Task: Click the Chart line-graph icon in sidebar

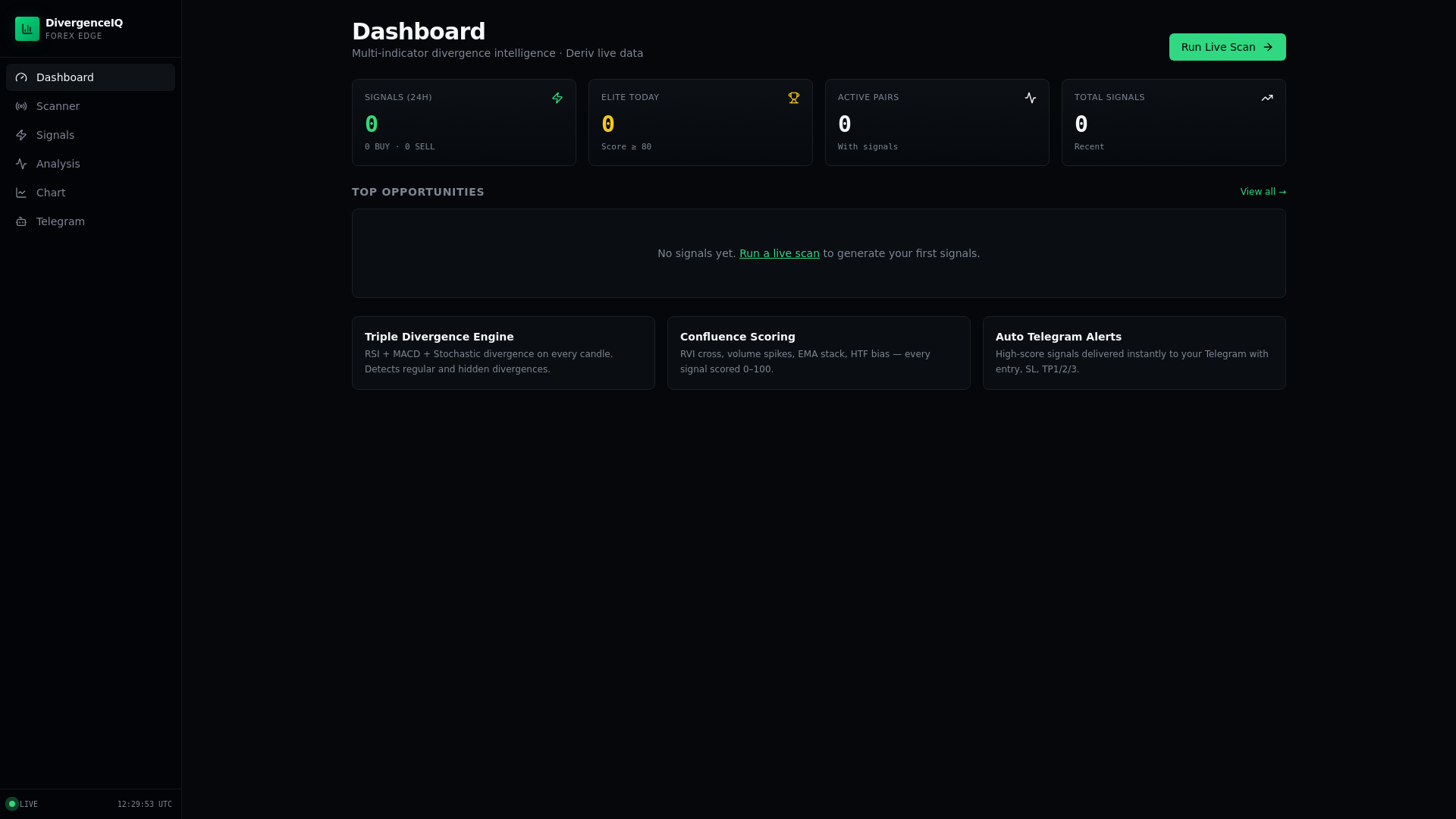Action: point(21,193)
